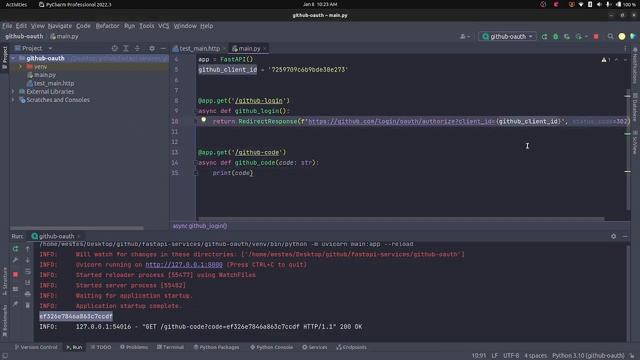Open the VCS menu
Screen dimensions: 640x360
point(164,26)
